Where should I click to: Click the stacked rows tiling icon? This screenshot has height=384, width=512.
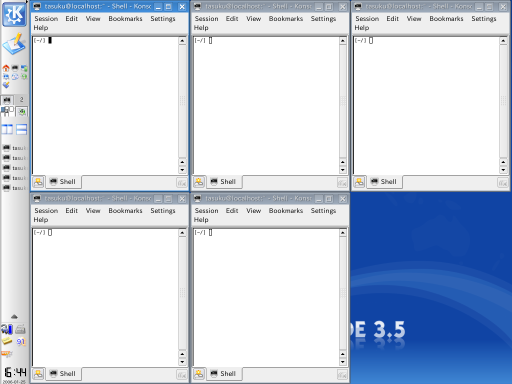(x=22, y=129)
